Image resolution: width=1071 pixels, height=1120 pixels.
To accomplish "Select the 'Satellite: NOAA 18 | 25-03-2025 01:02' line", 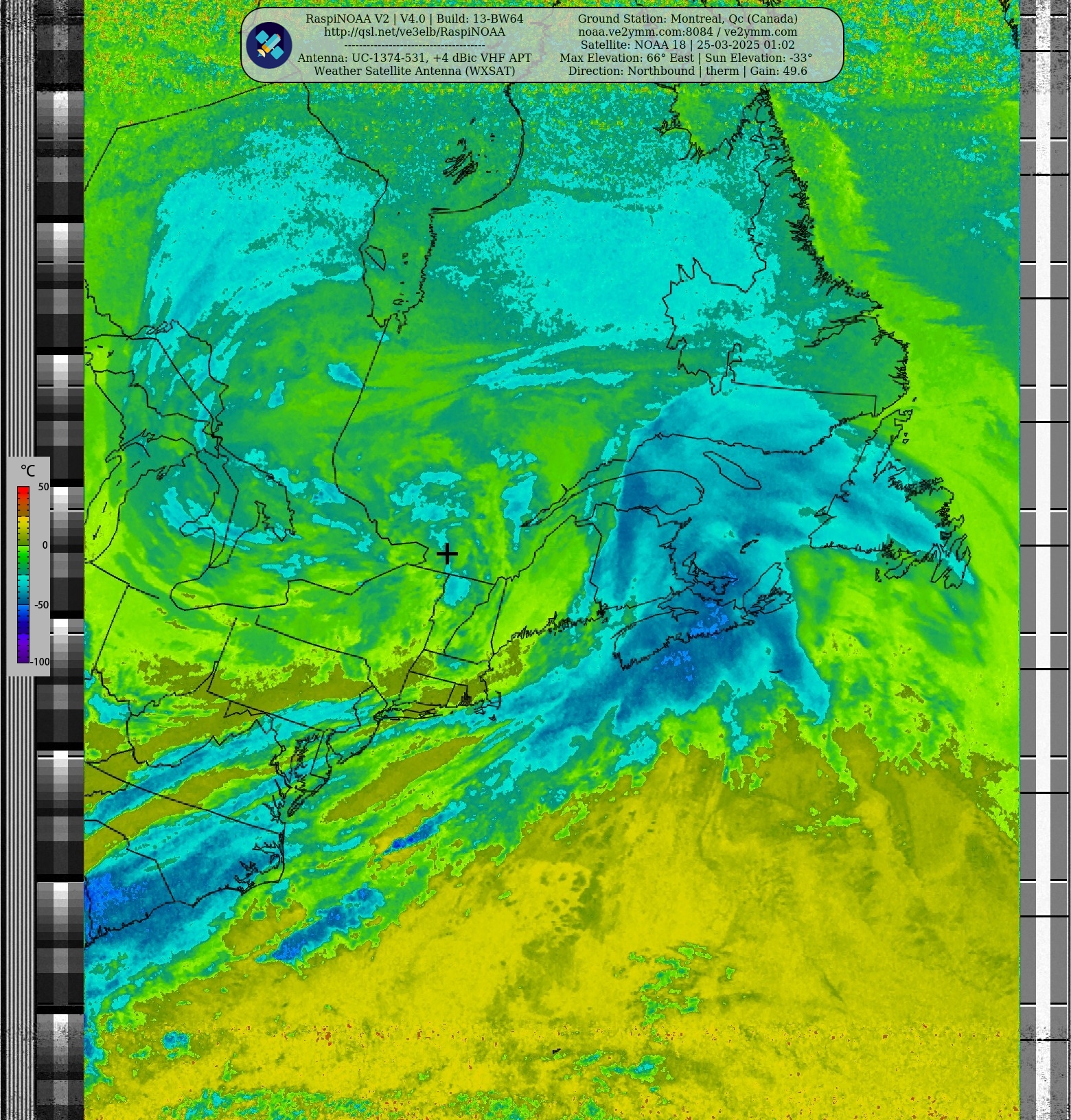I will [687, 45].
